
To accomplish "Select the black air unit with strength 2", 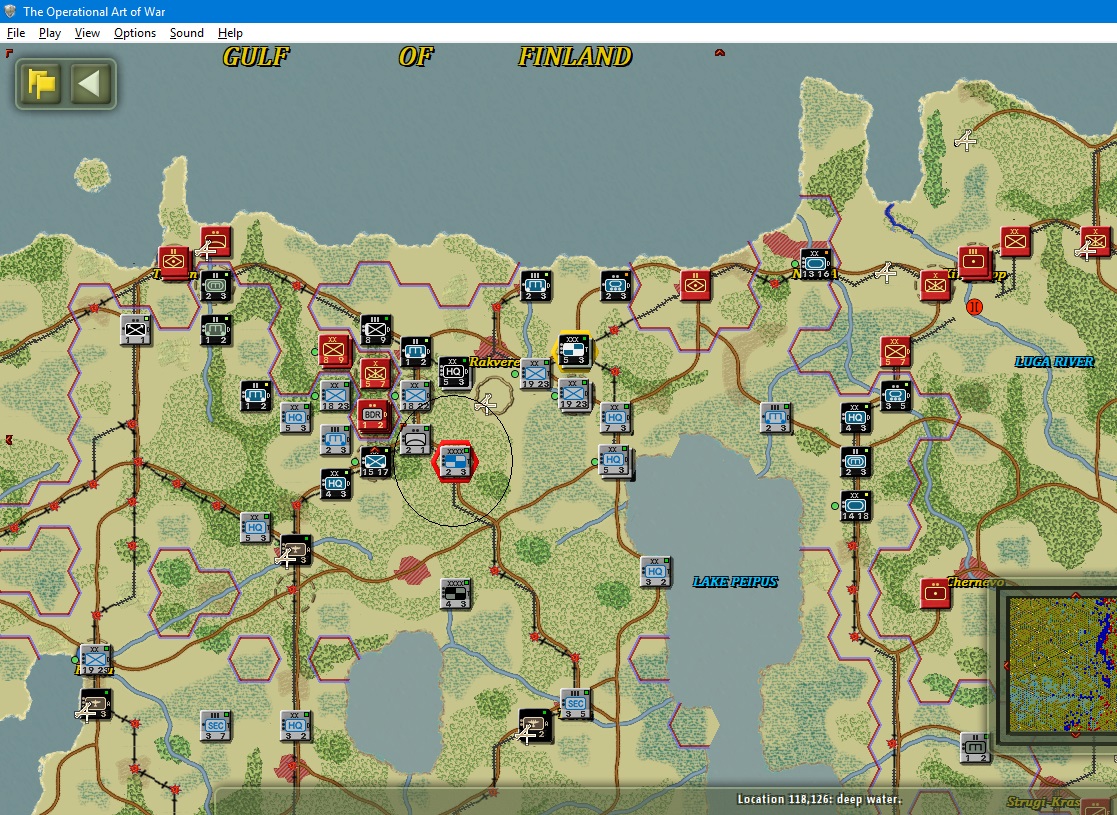I will (x=534, y=726).
